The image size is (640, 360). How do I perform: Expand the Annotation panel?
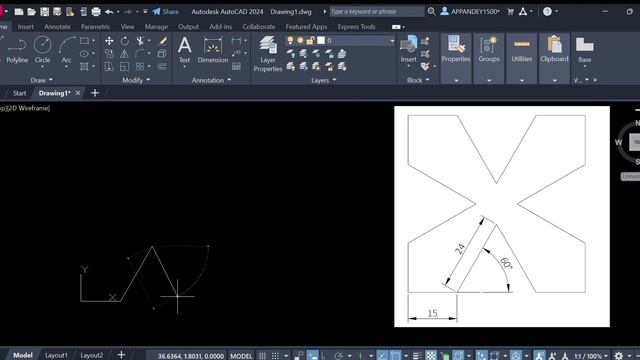pyautogui.click(x=211, y=80)
